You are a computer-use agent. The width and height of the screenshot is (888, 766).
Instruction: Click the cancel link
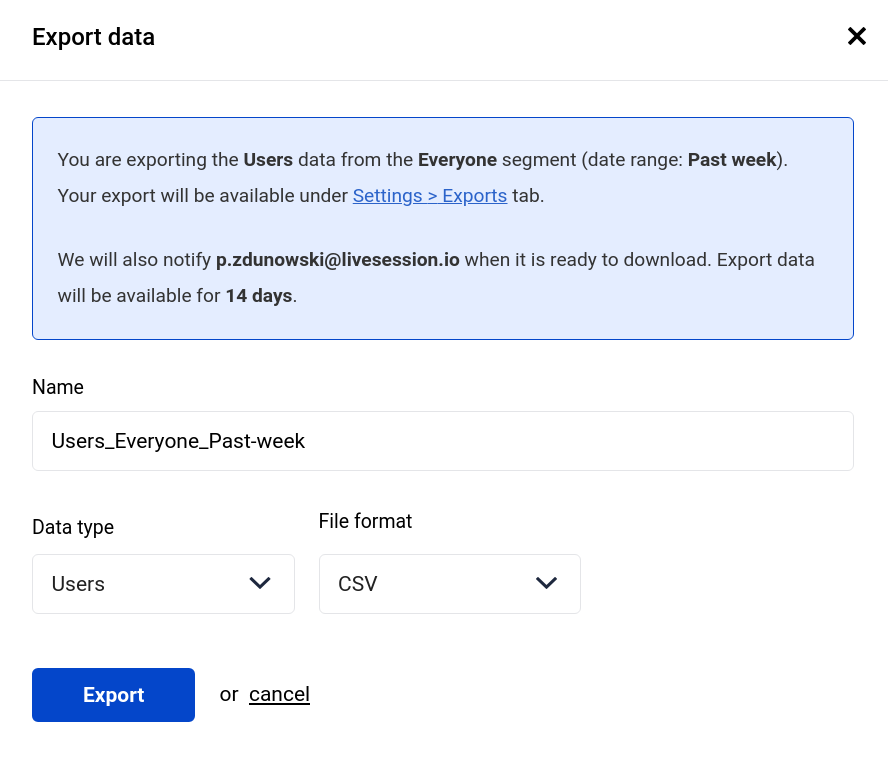pos(279,694)
